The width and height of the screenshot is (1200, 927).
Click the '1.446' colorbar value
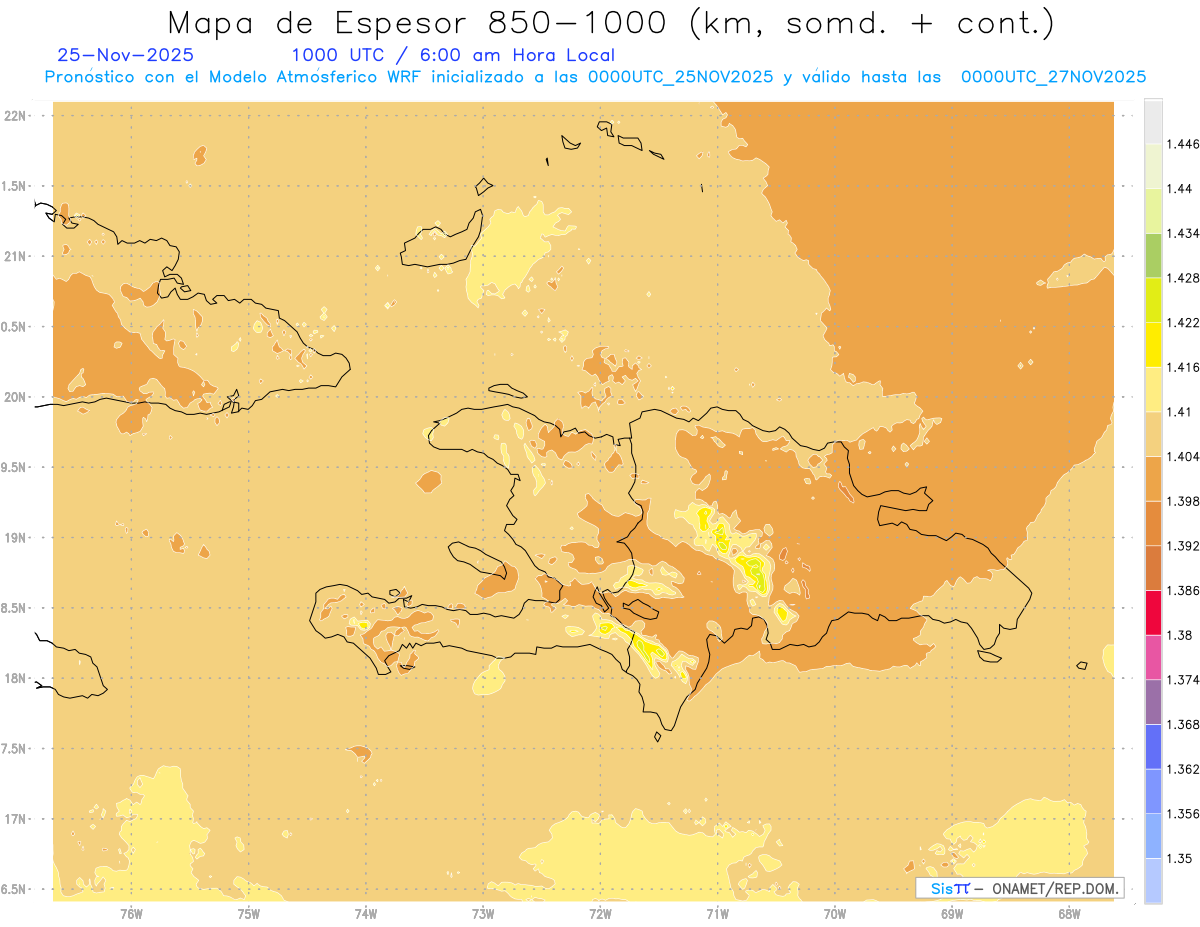tap(1183, 144)
